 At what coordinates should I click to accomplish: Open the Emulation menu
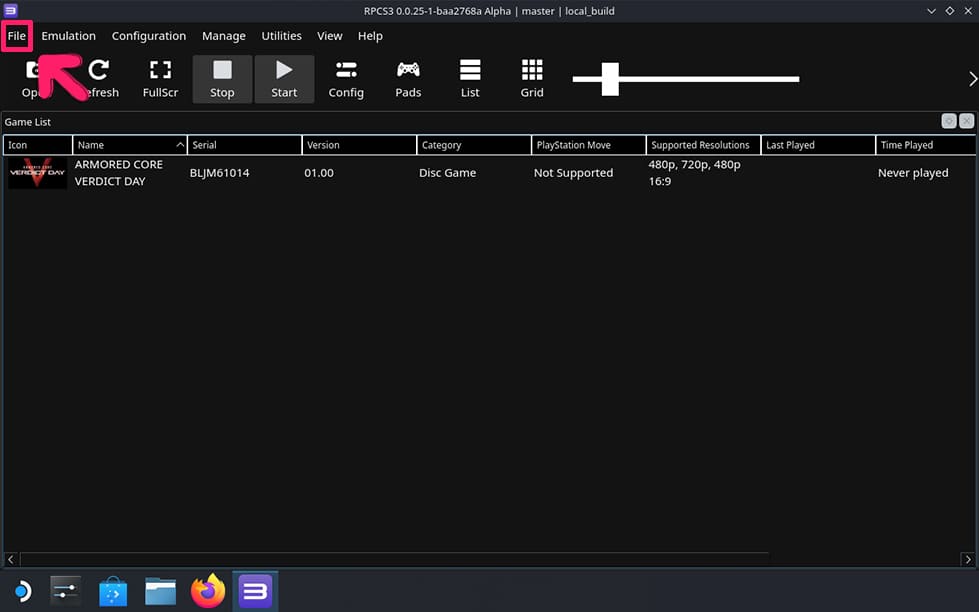click(69, 36)
